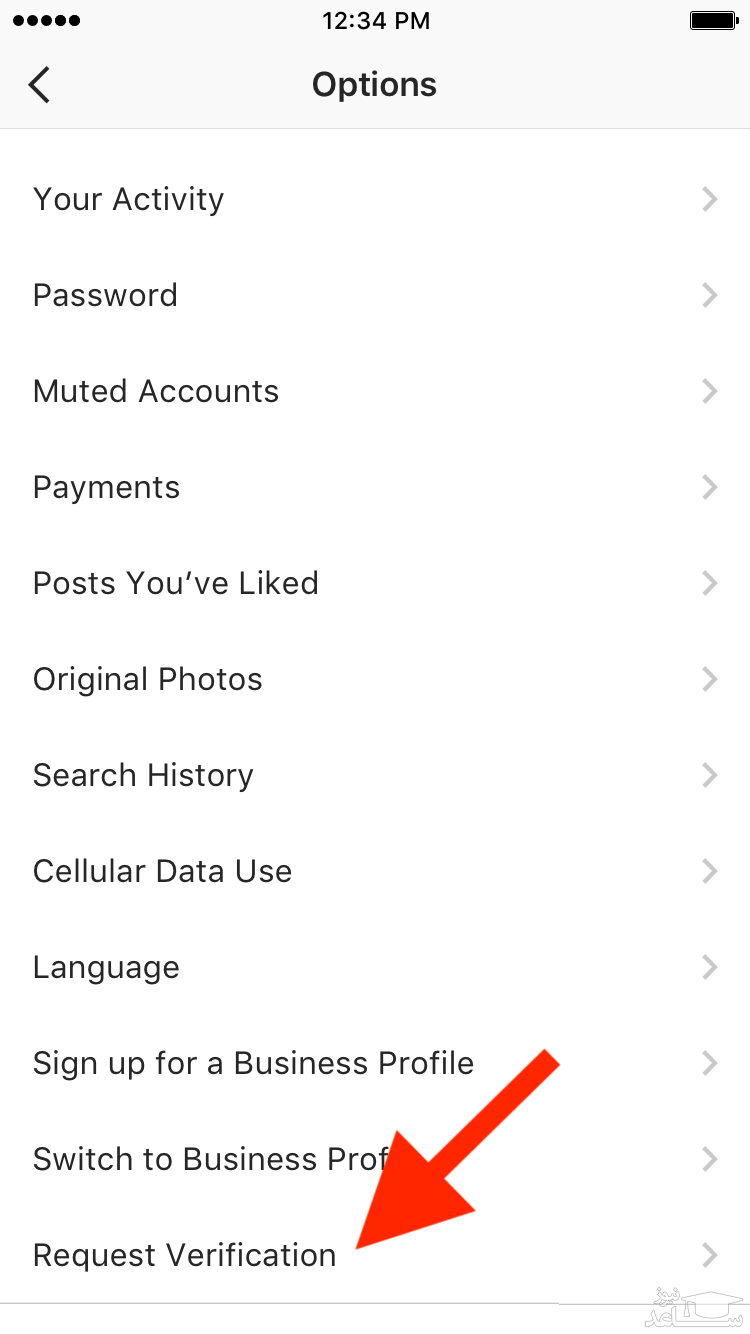750x1334 pixels.
Task: Click chevron next to Language
Action: tap(710, 967)
